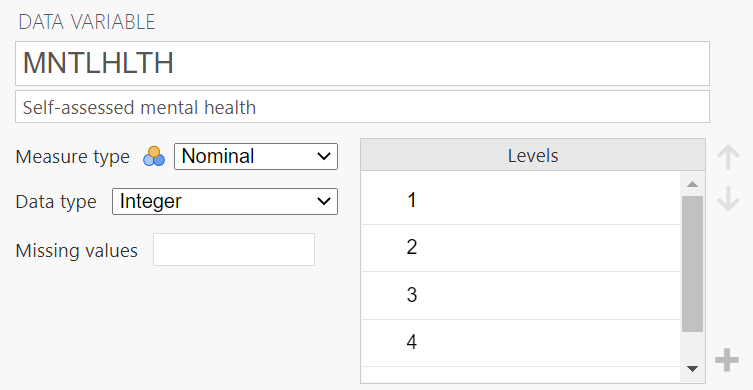Move the selected level down with arrow
This screenshot has width=753, height=390.
tap(728, 199)
